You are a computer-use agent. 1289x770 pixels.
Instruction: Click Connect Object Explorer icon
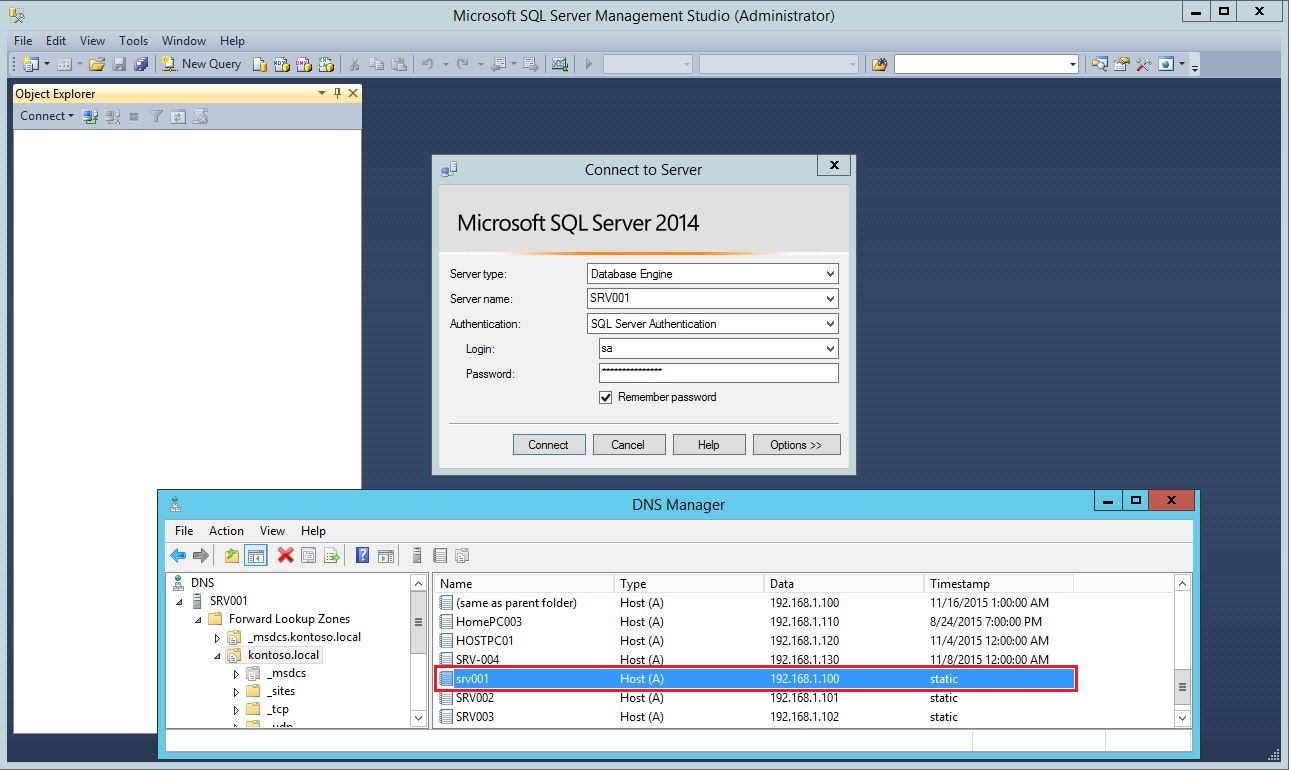[x=91, y=116]
